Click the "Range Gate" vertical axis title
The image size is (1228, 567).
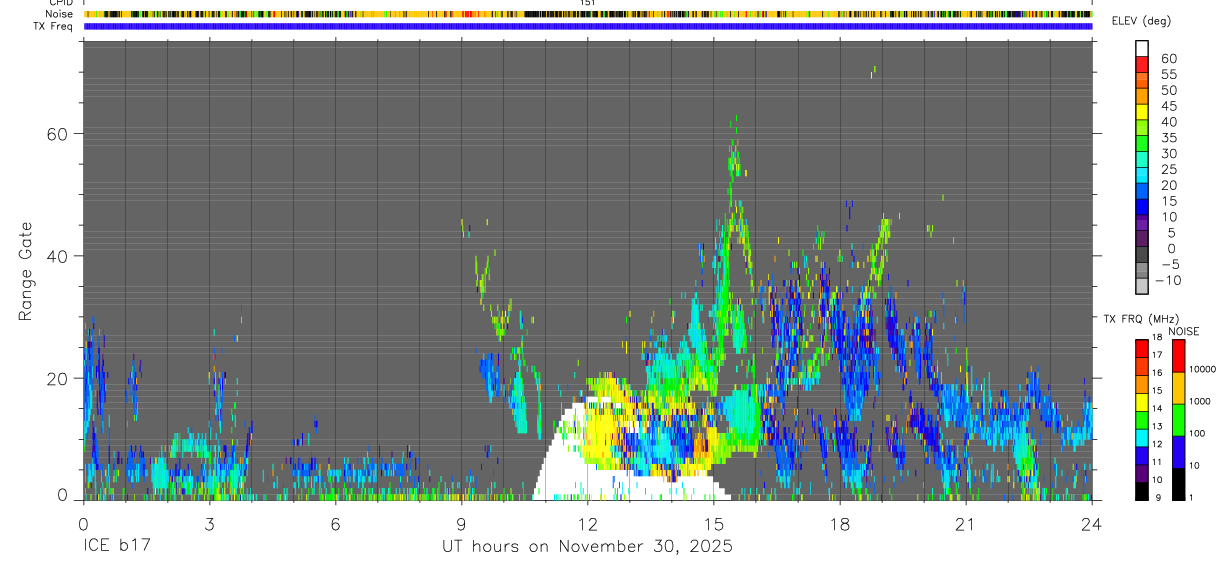[25, 271]
